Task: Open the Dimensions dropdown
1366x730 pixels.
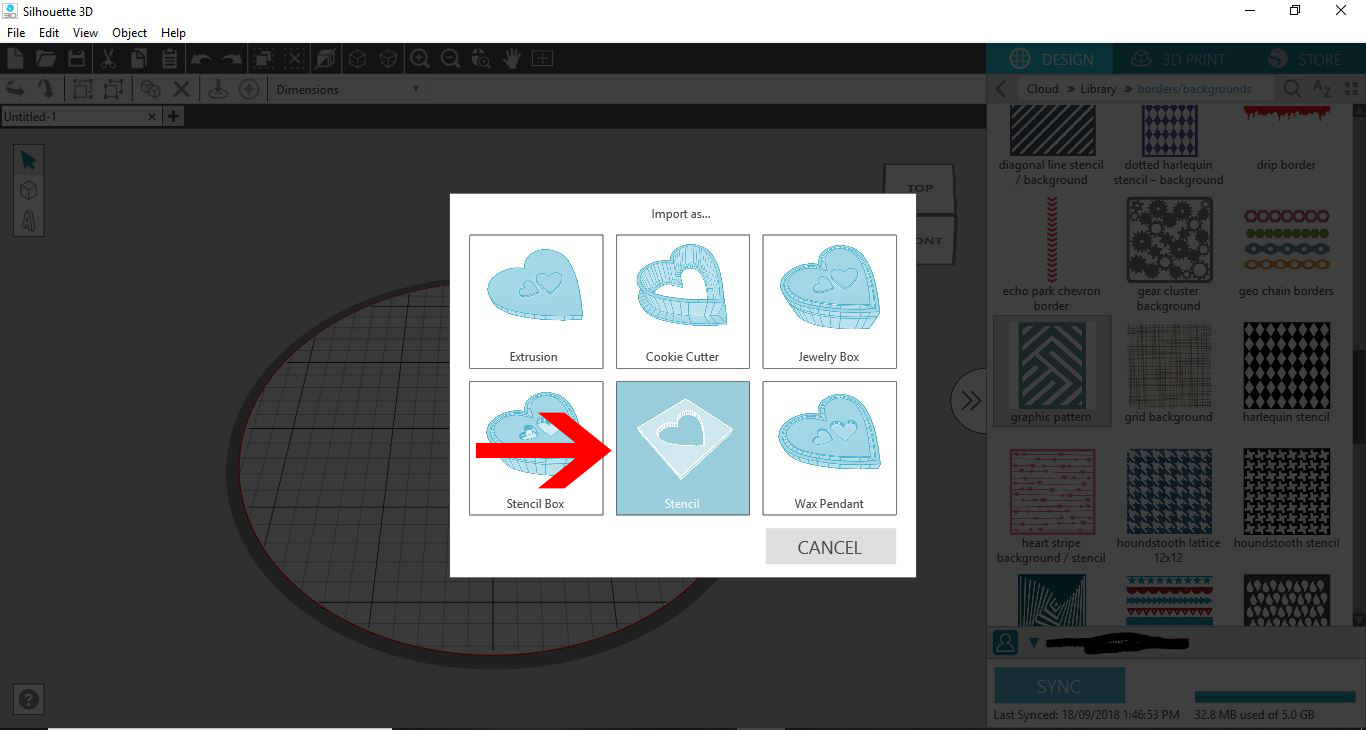Action: [x=348, y=89]
